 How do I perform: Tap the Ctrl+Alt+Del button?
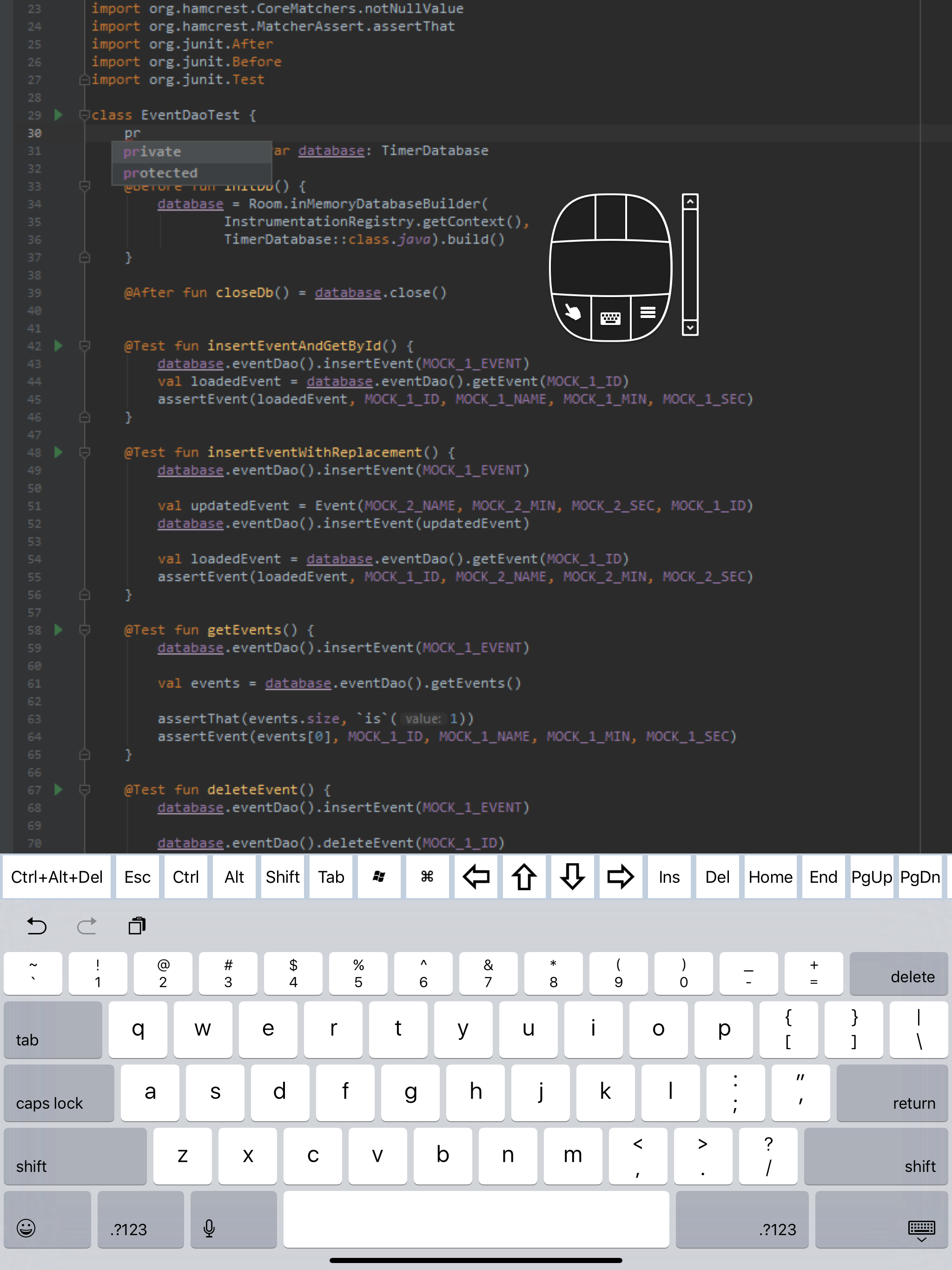[57, 877]
